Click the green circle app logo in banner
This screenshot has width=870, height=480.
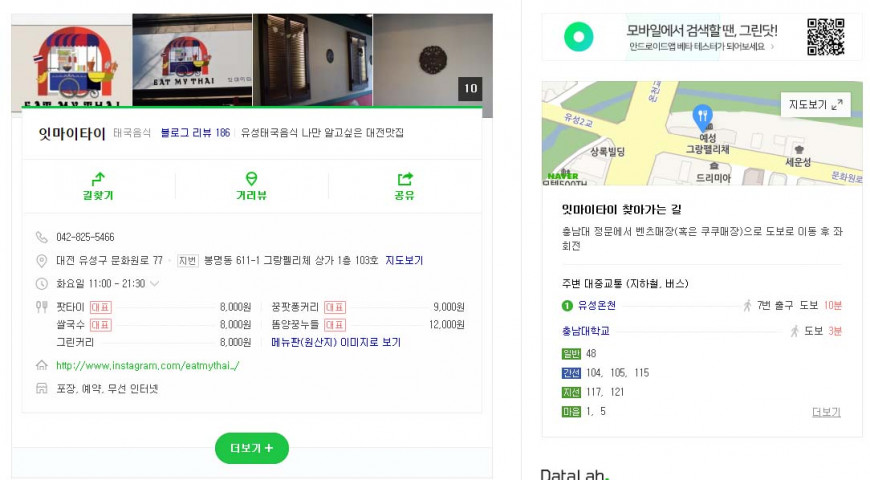(x=579, y=37)
